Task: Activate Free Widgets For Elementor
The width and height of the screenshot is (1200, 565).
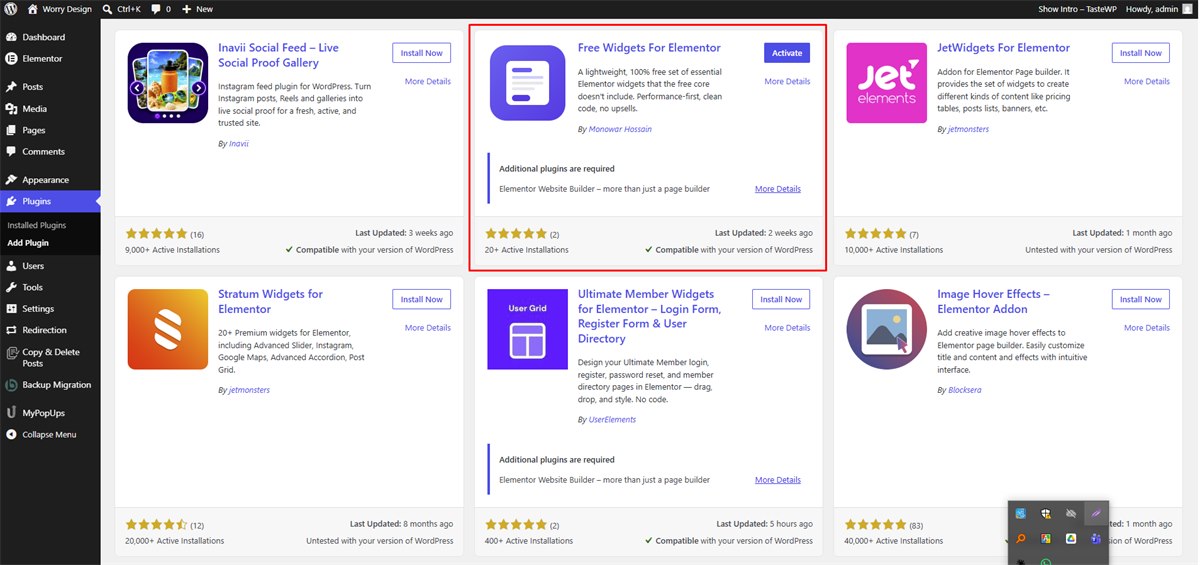Action: pos(787,53)
